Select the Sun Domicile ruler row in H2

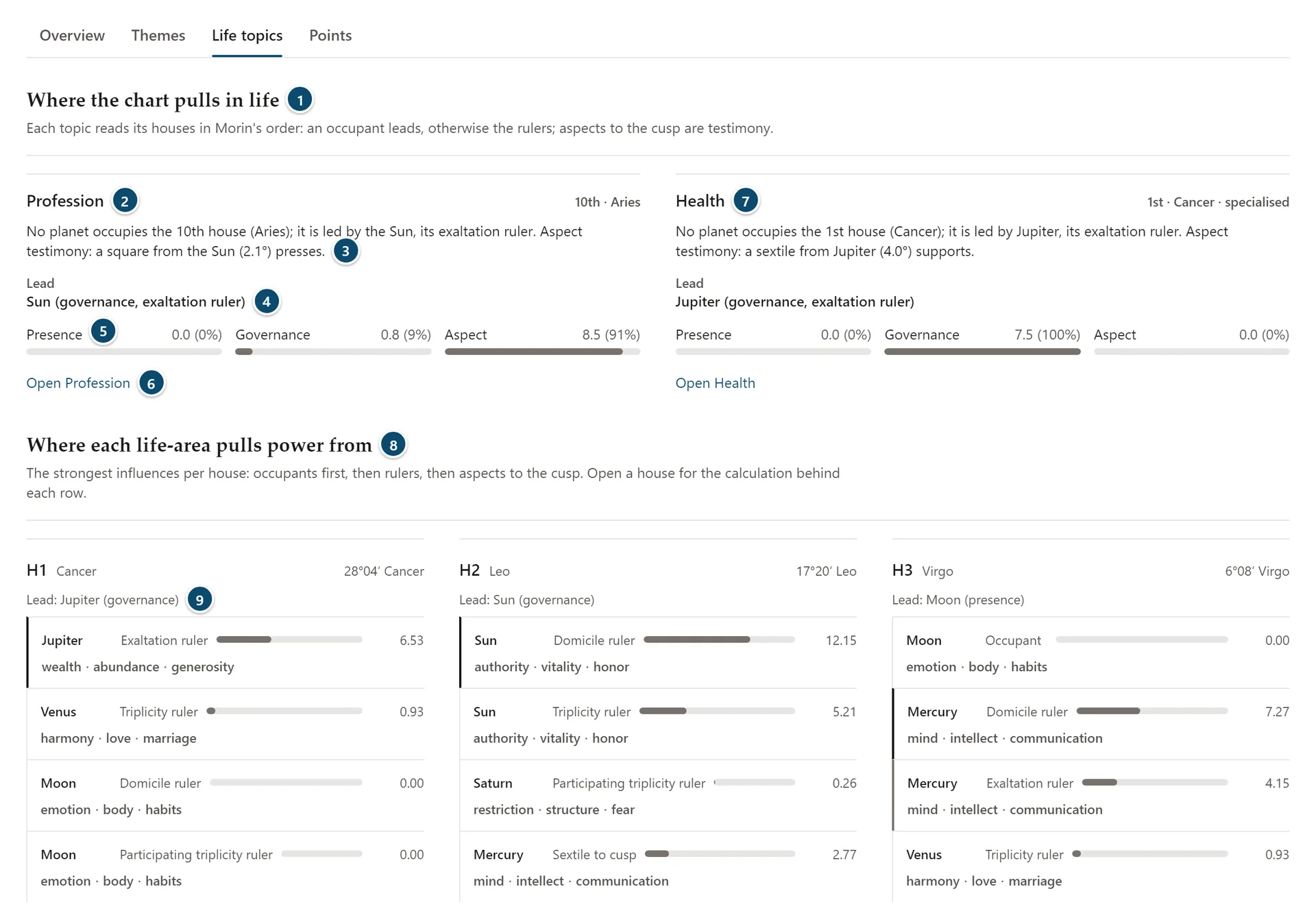659,653
